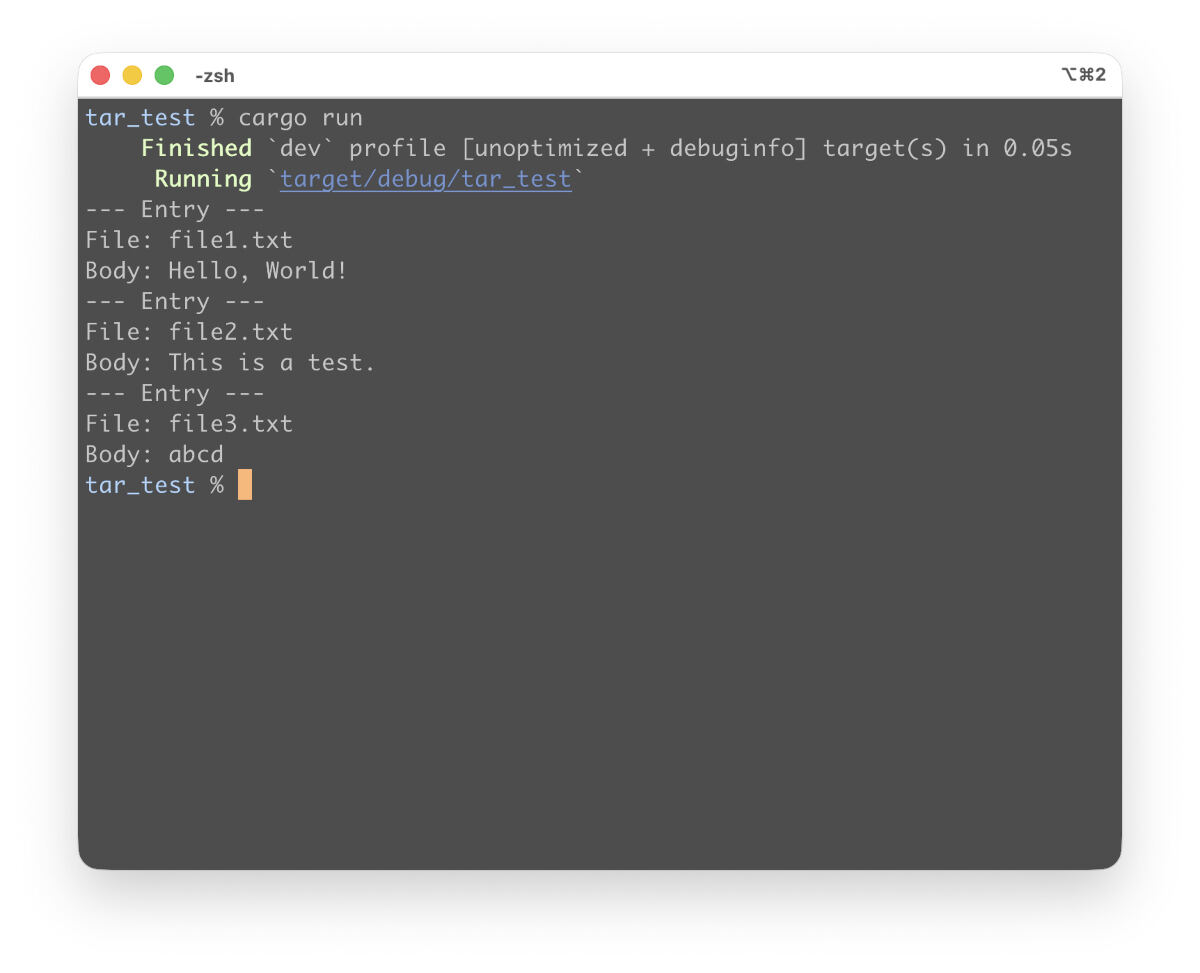Click the -zsh window title

pyautogui.click(x=215, y=76)
